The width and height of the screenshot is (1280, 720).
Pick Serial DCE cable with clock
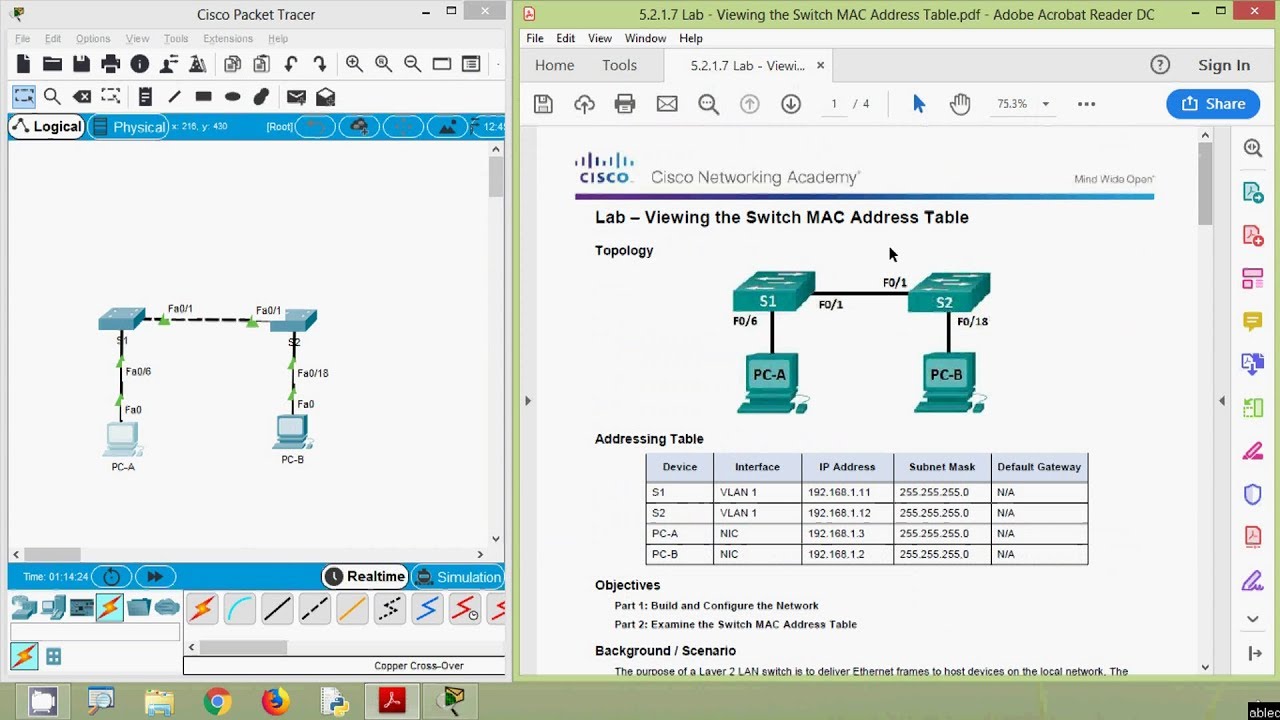click(465, 608)
